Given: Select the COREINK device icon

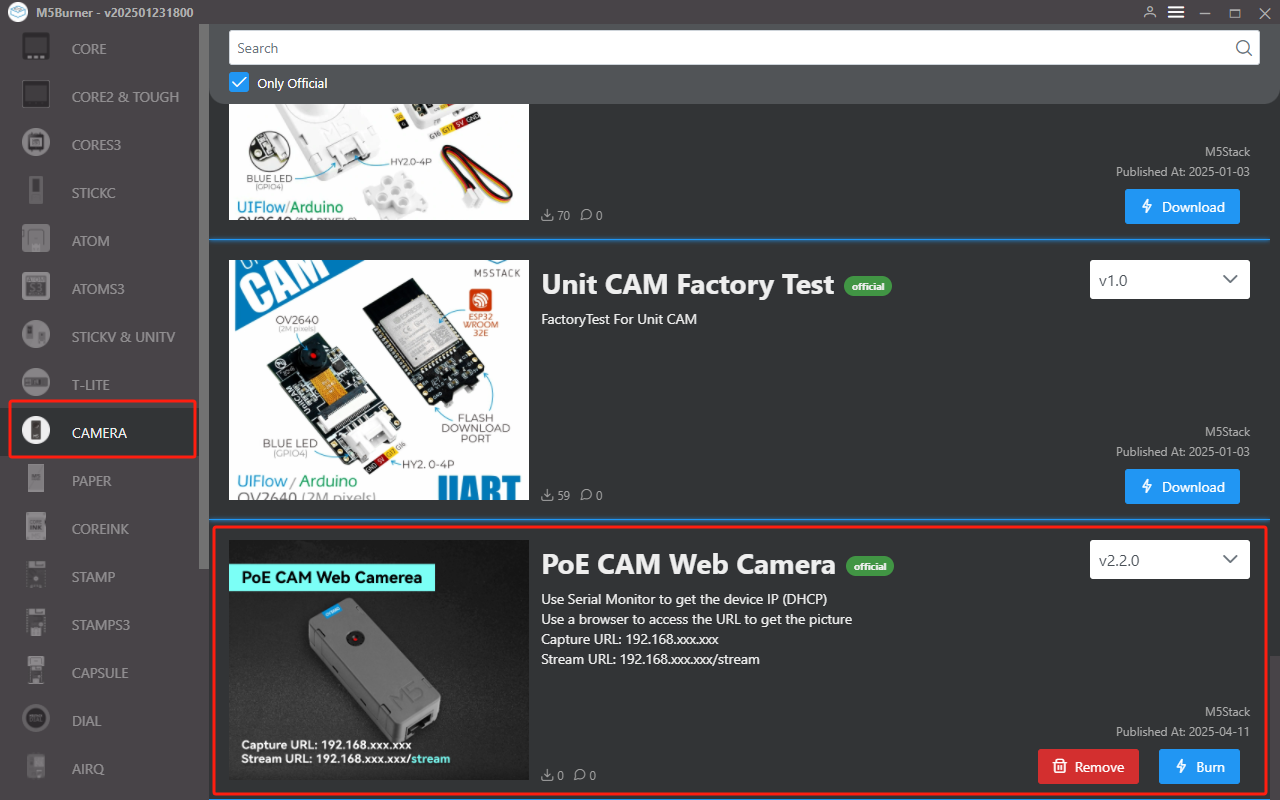Looking at the screenshot, I should (36, 527).
